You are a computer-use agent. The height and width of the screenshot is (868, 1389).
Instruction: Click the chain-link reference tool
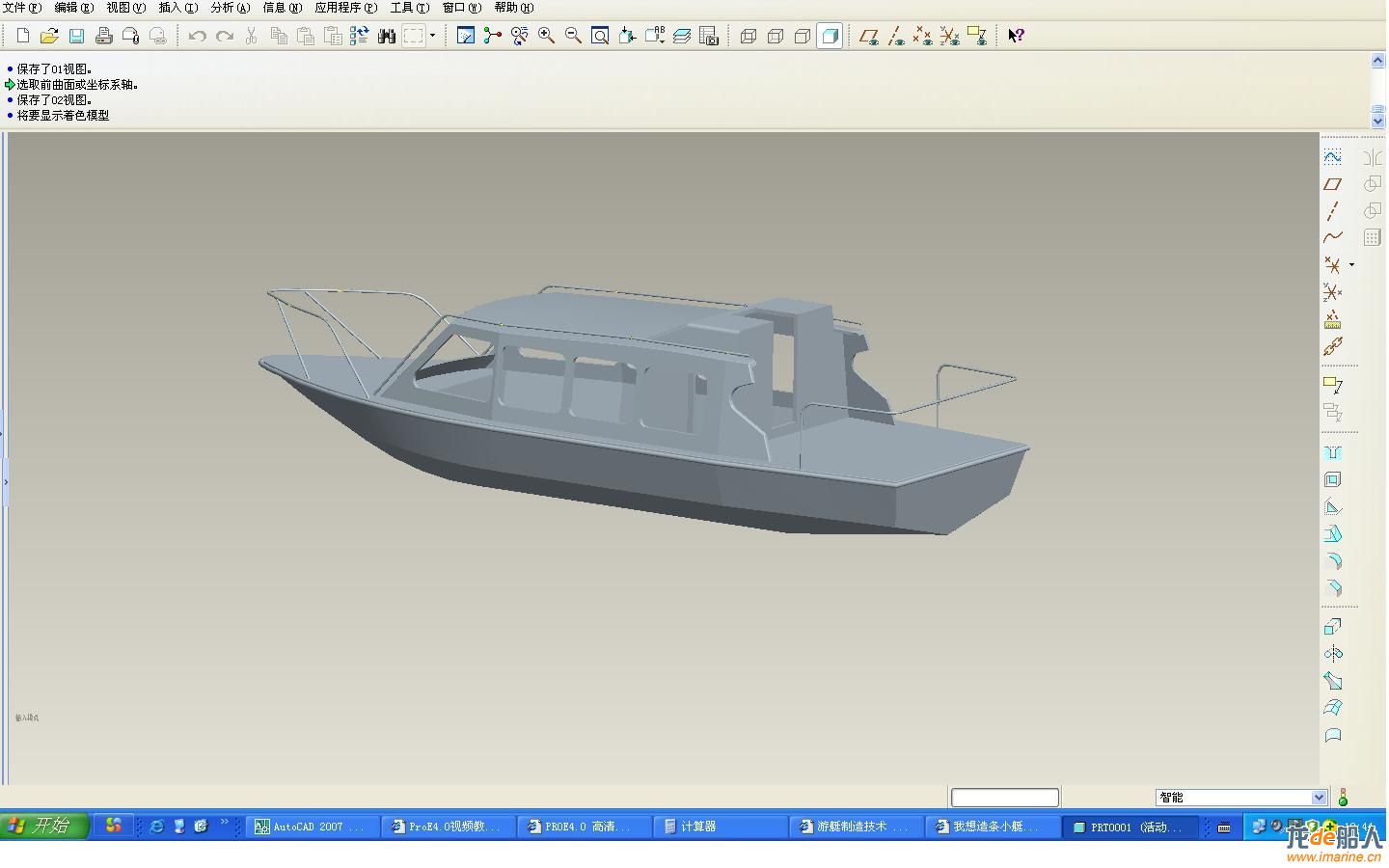tap(1333, 346)
